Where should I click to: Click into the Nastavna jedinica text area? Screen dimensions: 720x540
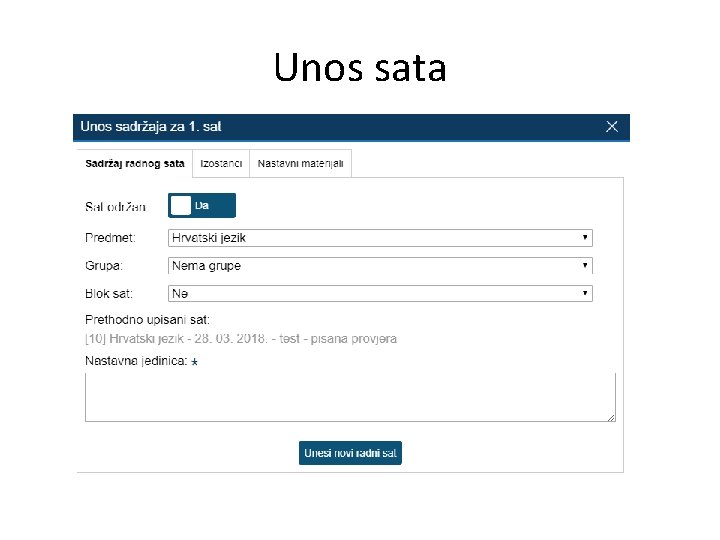(x=350, y=397)
